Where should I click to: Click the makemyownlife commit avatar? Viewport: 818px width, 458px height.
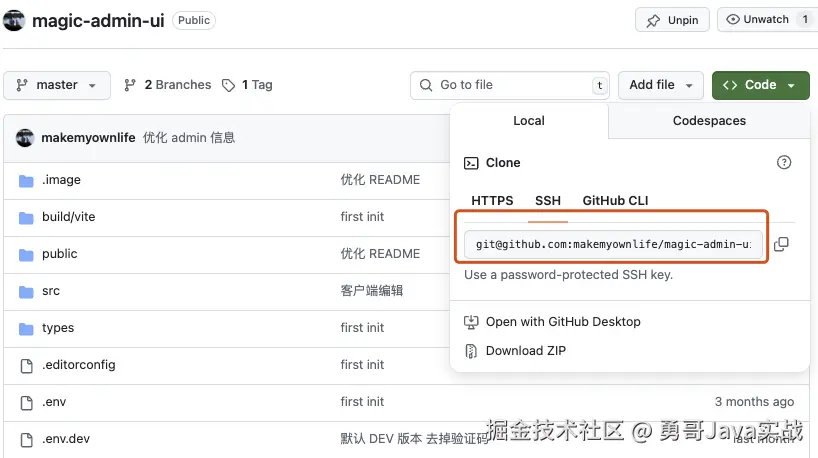25,138
